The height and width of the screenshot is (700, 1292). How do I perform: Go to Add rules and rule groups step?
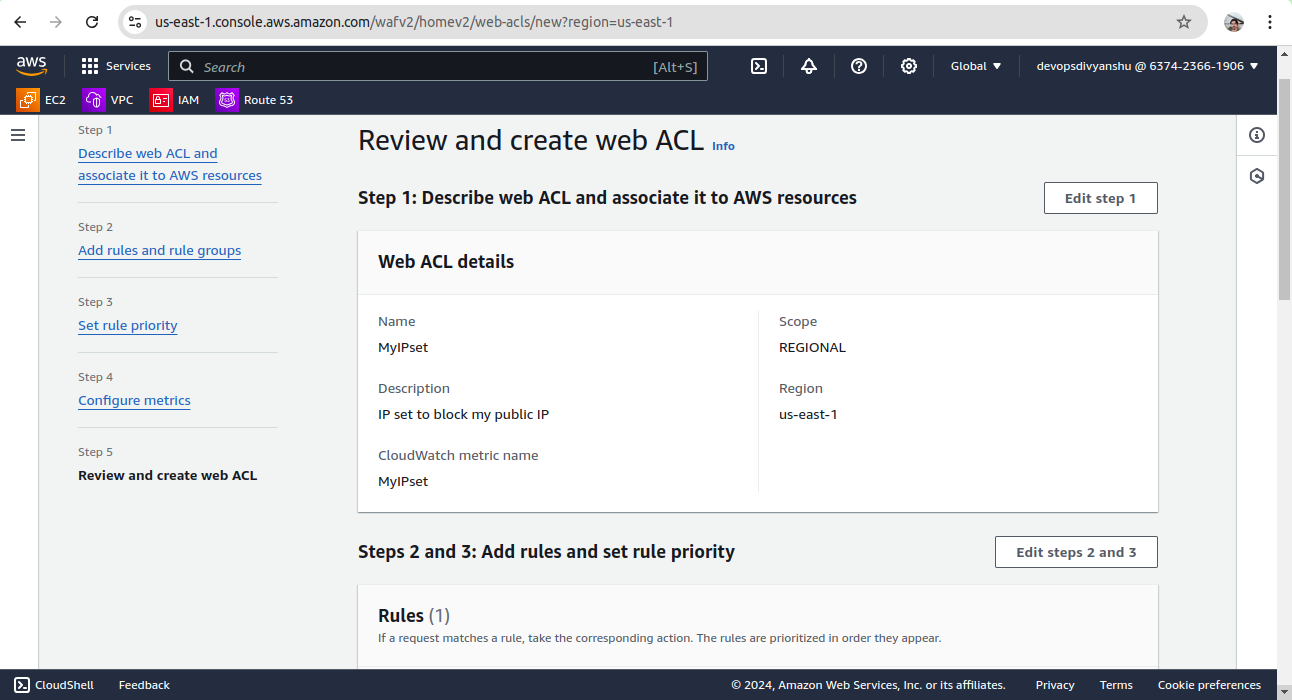(159, 251)
